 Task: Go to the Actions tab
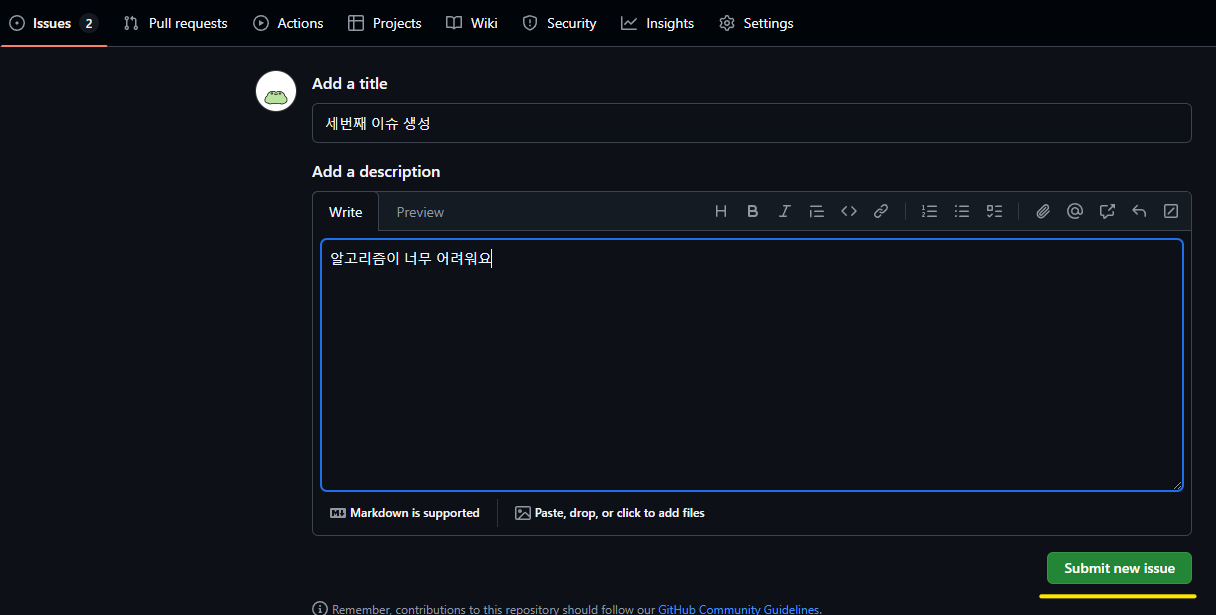[x=288, y=23]
